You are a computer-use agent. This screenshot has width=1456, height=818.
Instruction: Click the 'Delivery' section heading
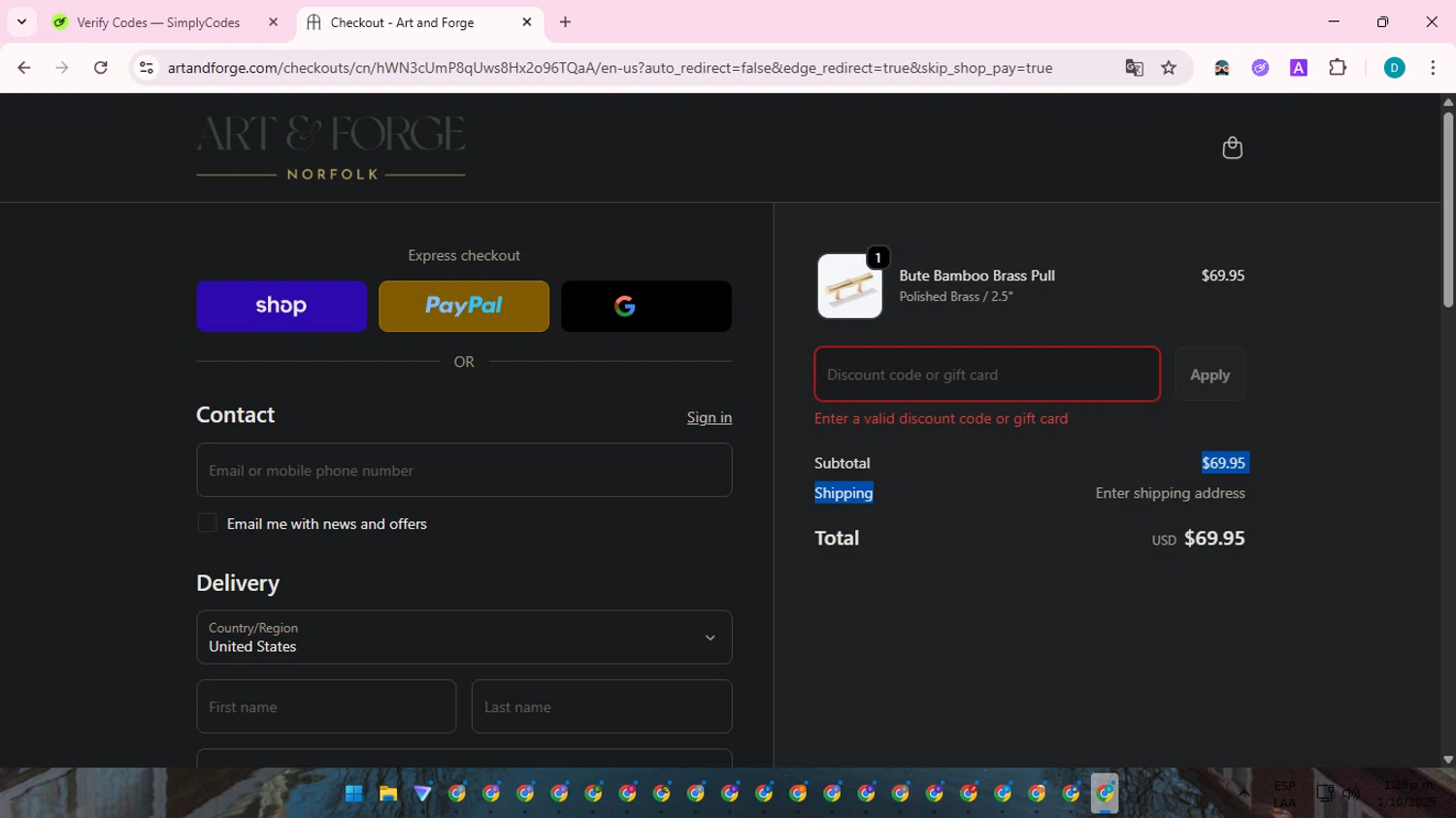click(238, 583)
